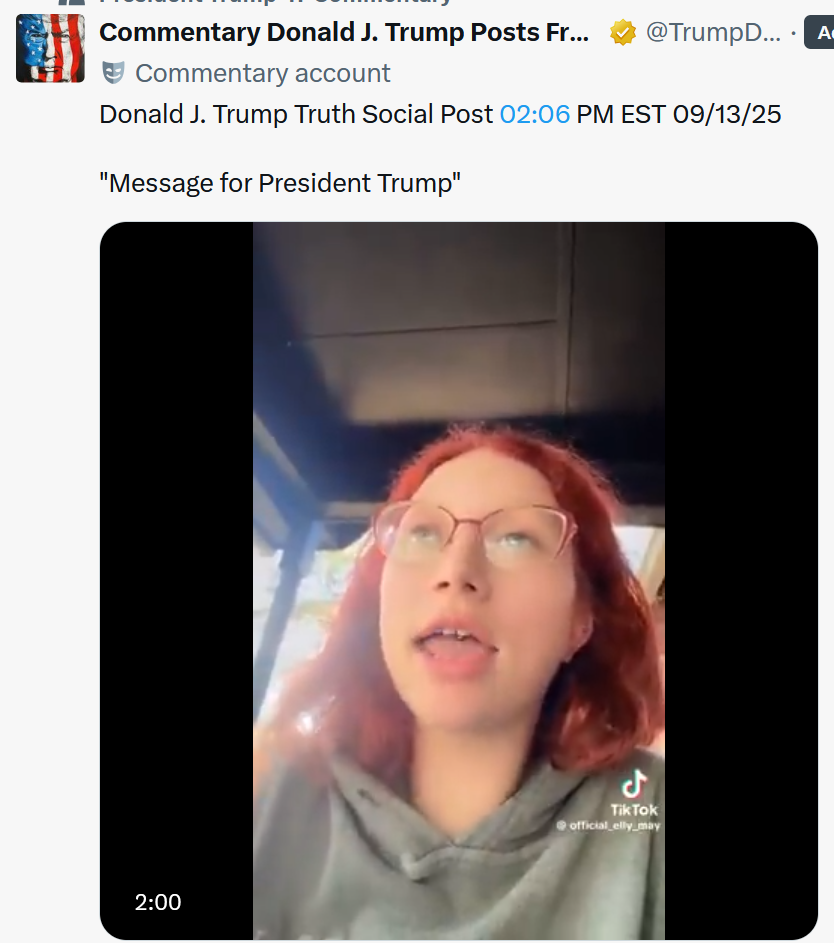Click the Donald J. Trump Truth Social Post text
Screen dimensions: 834x943
296,114
